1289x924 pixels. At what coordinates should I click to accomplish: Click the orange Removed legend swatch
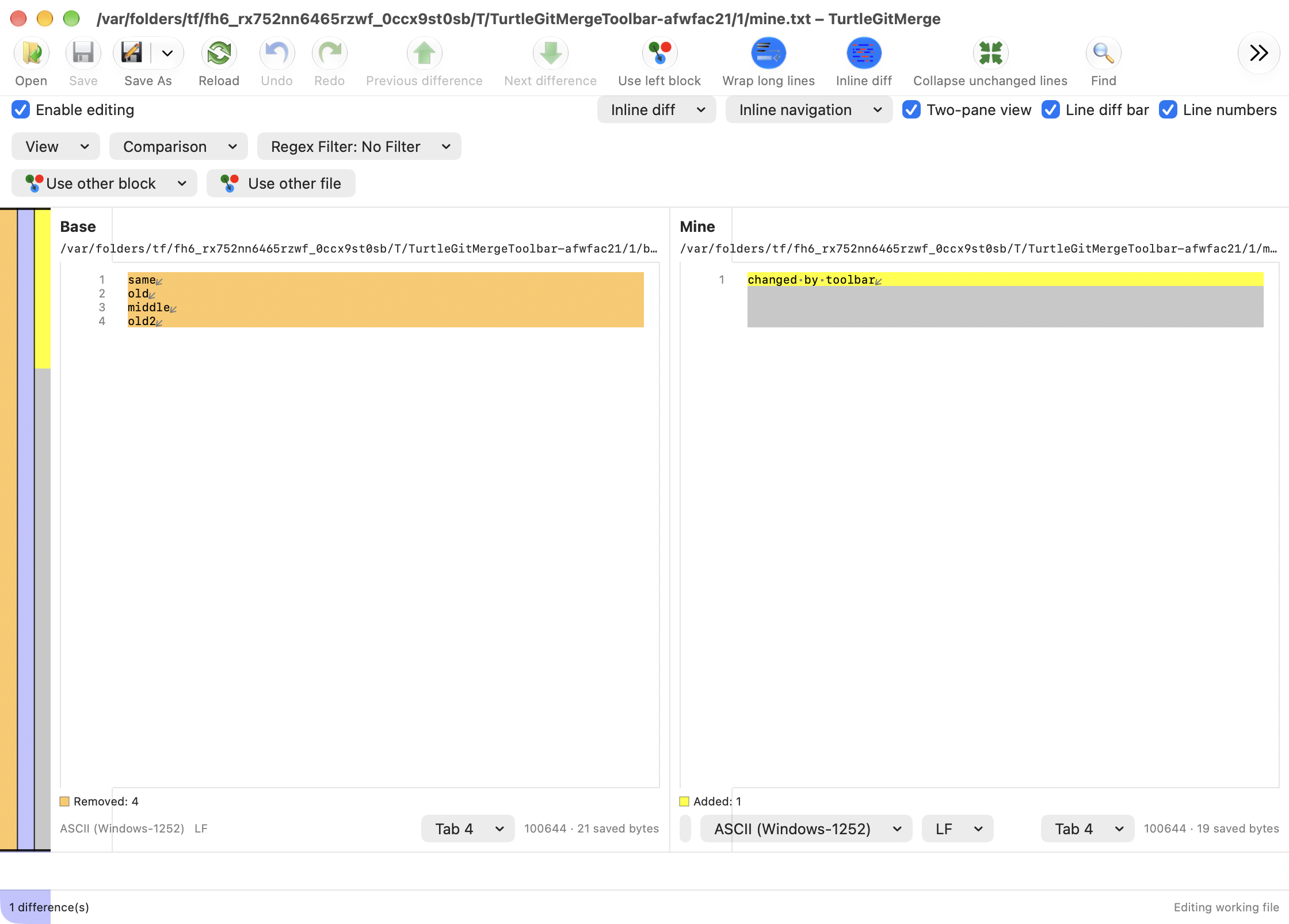click(x=64, y=801)
